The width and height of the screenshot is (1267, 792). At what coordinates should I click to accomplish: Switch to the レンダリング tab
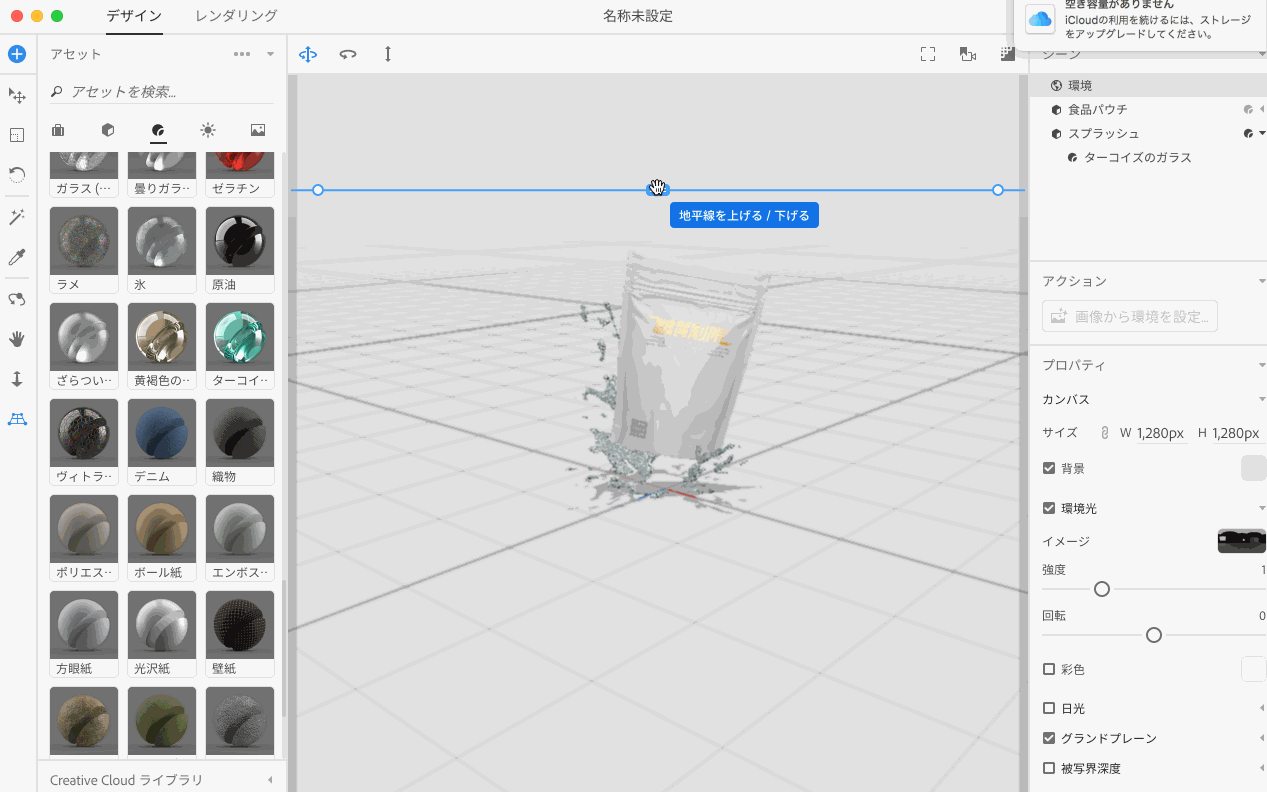pos(236,16)
